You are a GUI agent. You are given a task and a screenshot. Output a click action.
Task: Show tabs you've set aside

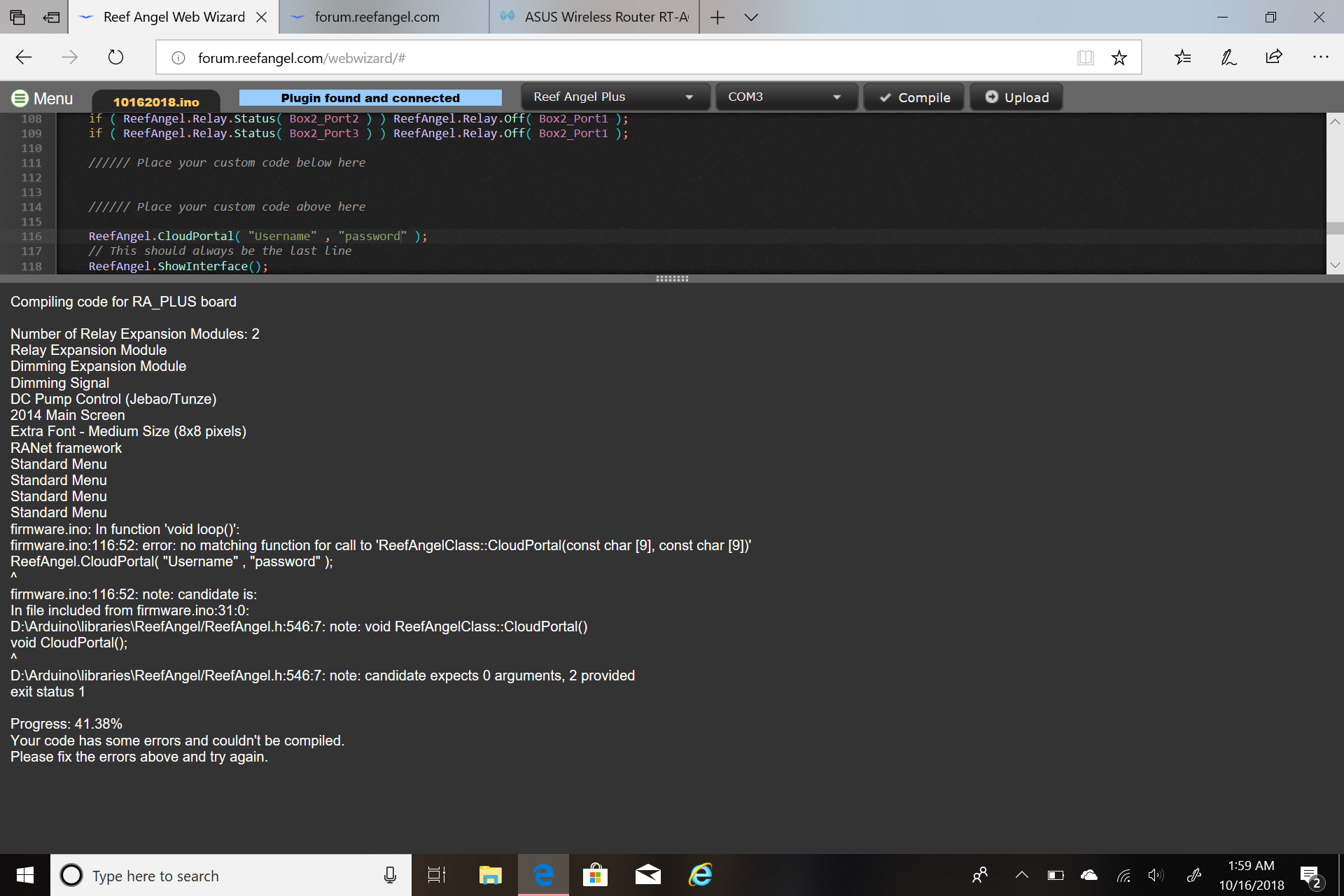coord(17,17)
